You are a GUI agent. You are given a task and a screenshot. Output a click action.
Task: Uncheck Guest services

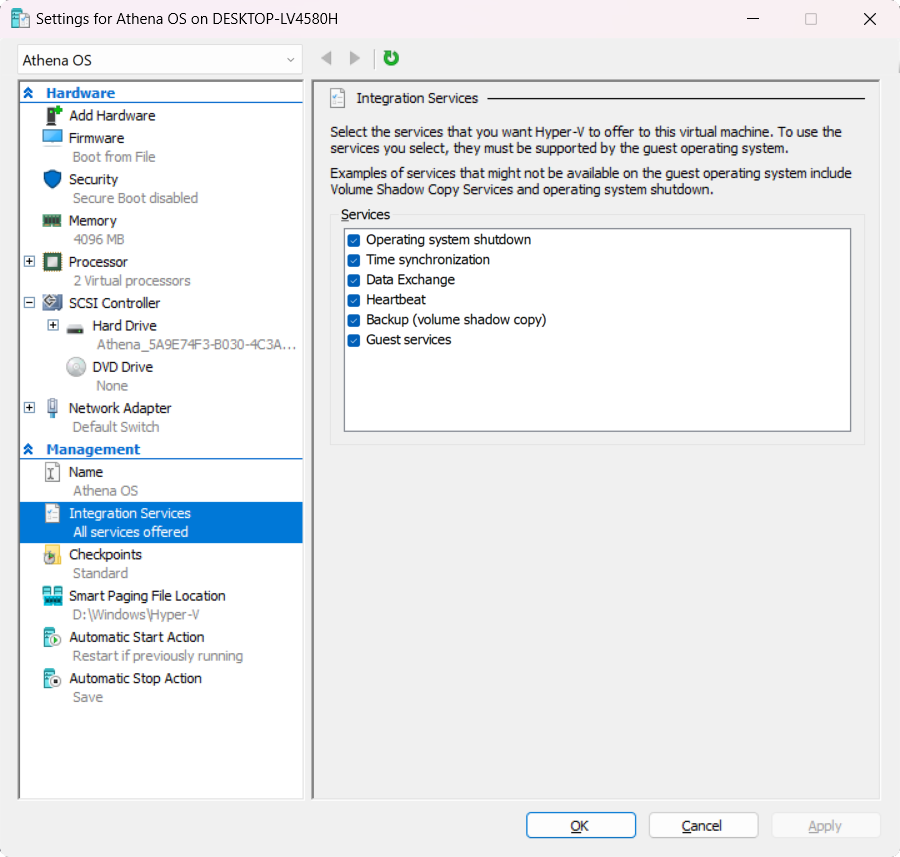pyautogui.click(x=353, y=339)
